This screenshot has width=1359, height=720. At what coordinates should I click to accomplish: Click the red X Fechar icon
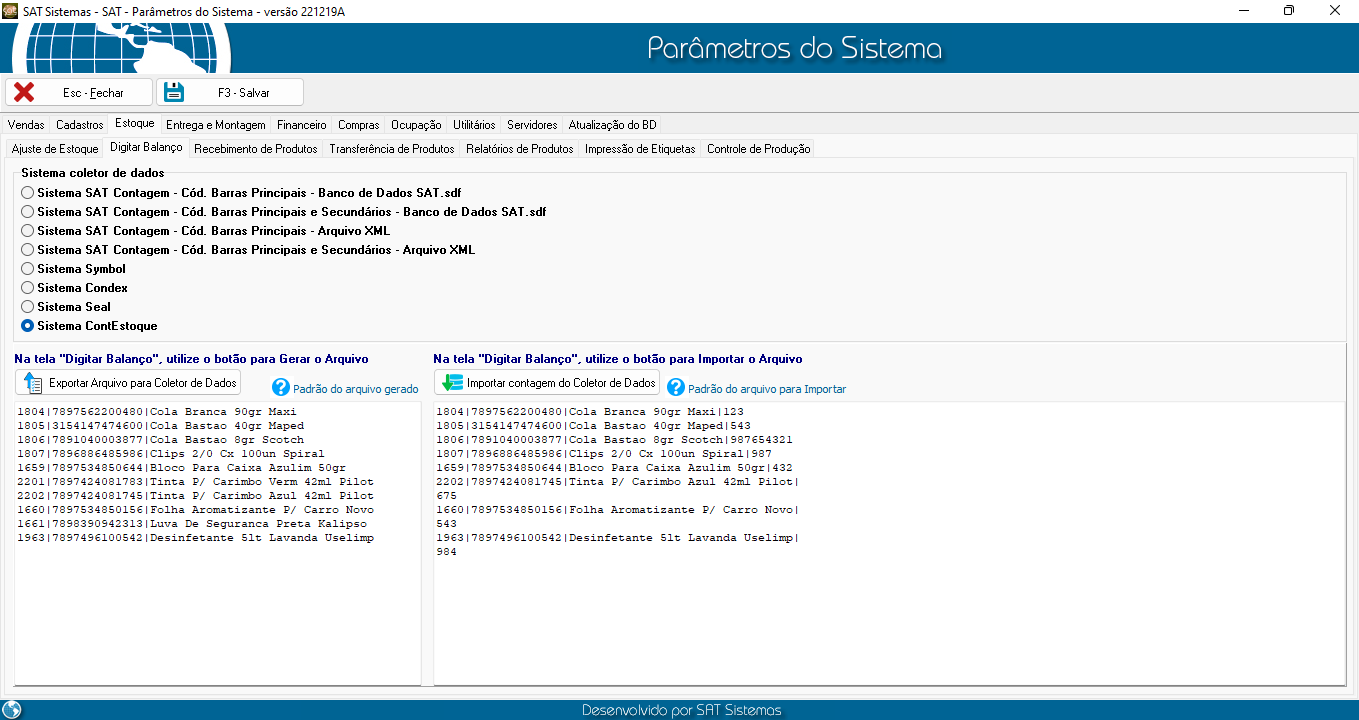tap(24, 92)
